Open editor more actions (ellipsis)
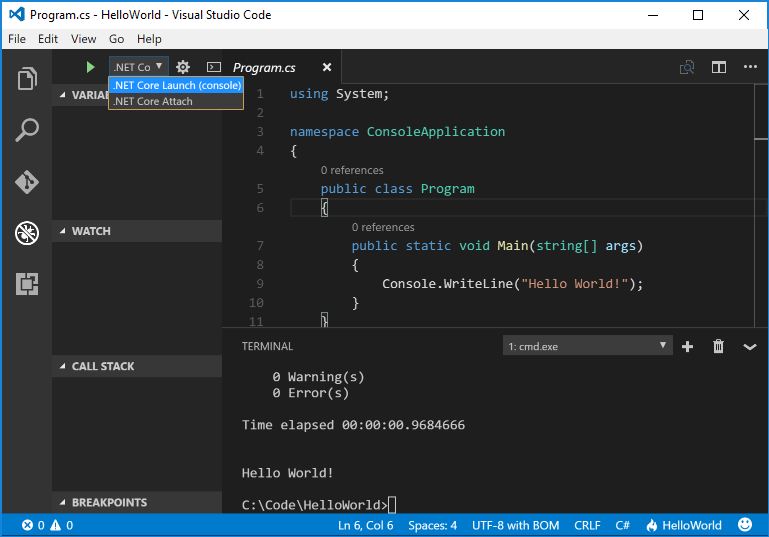 (x=750, y=67)
